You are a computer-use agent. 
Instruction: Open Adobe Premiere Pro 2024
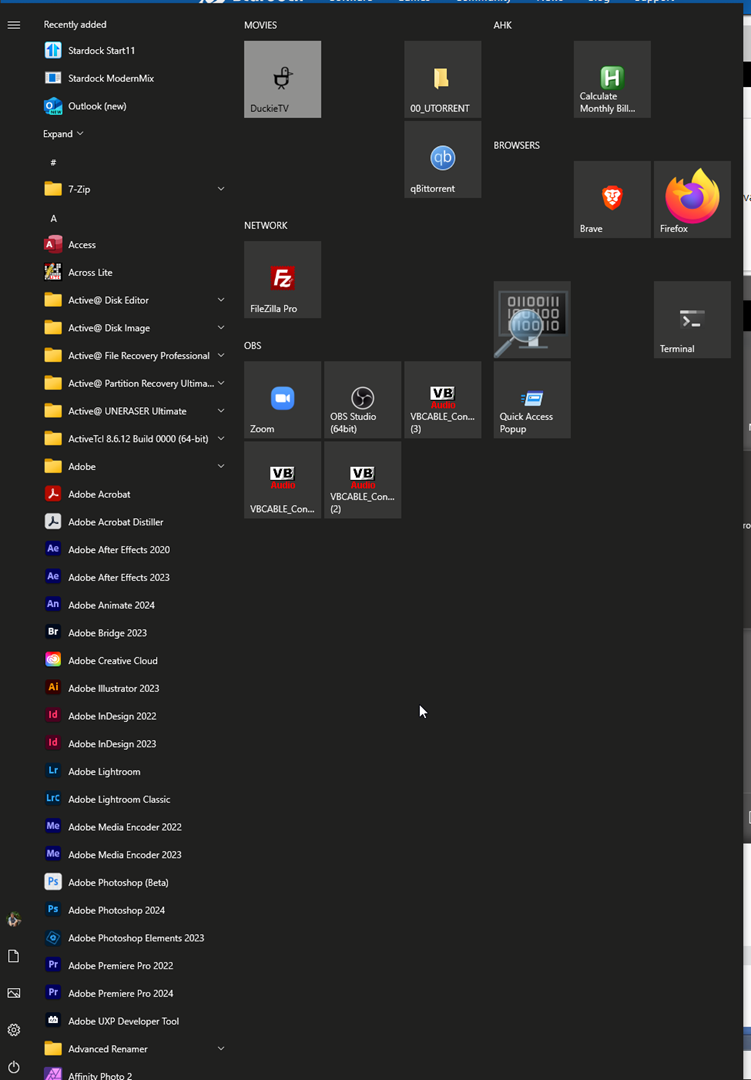point(135,993)
